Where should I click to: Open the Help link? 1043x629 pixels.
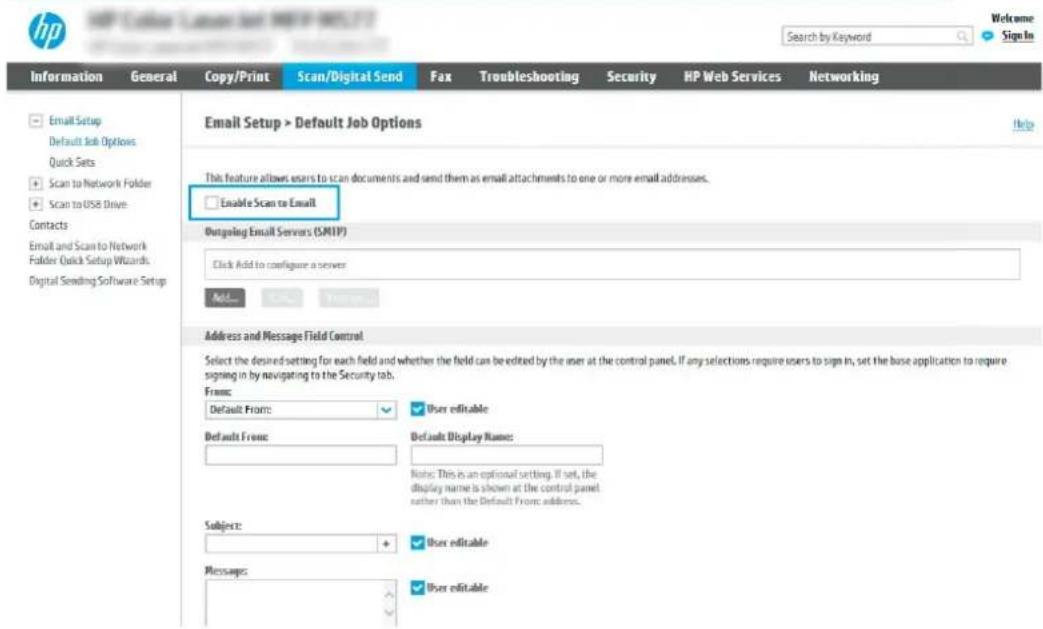click(1023, 124)
